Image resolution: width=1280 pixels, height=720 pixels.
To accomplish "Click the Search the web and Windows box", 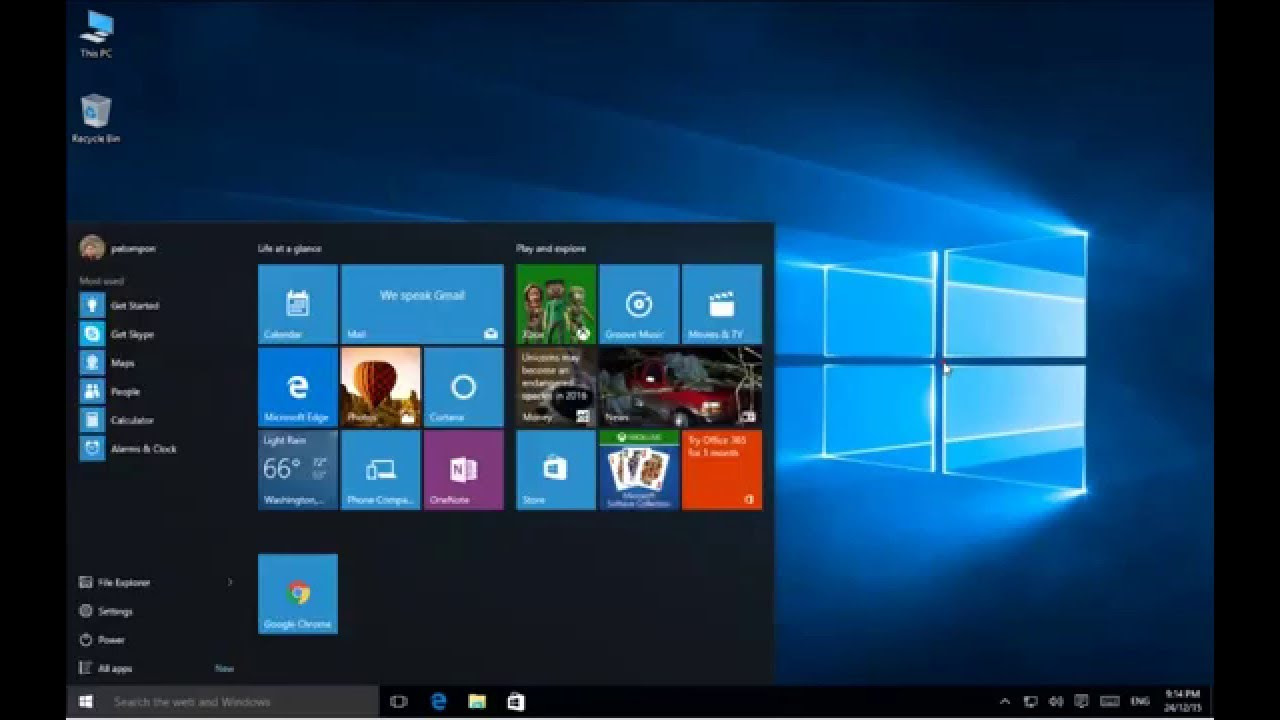I will pyautogui.click(x=242, y=702).
